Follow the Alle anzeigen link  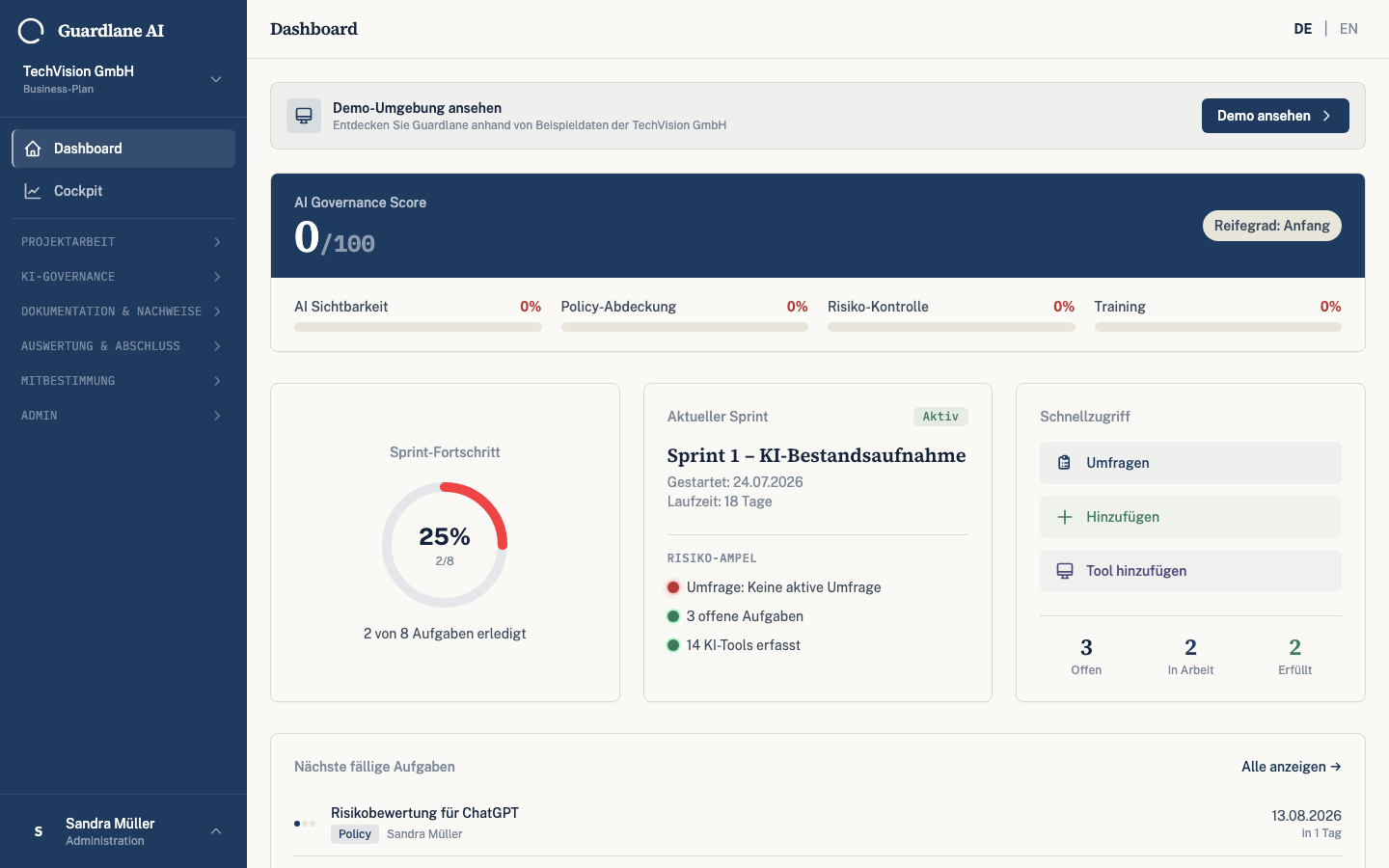1292,767
